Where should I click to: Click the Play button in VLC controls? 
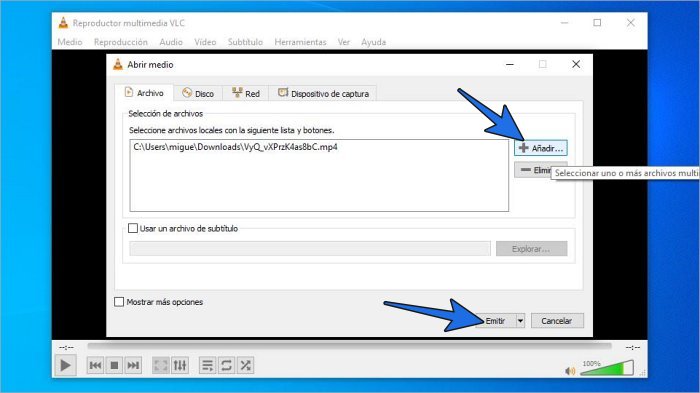pos(65,365)
